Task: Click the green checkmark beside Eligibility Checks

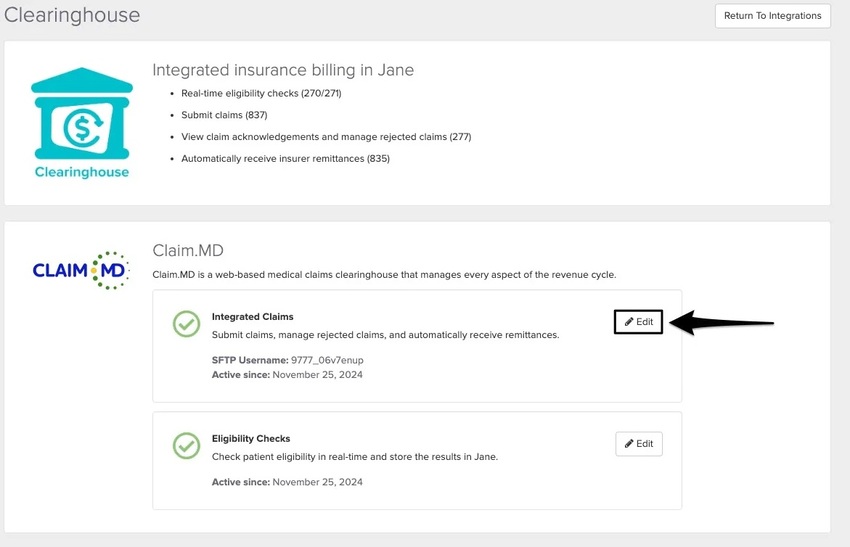Action: (x=186, y=446)
